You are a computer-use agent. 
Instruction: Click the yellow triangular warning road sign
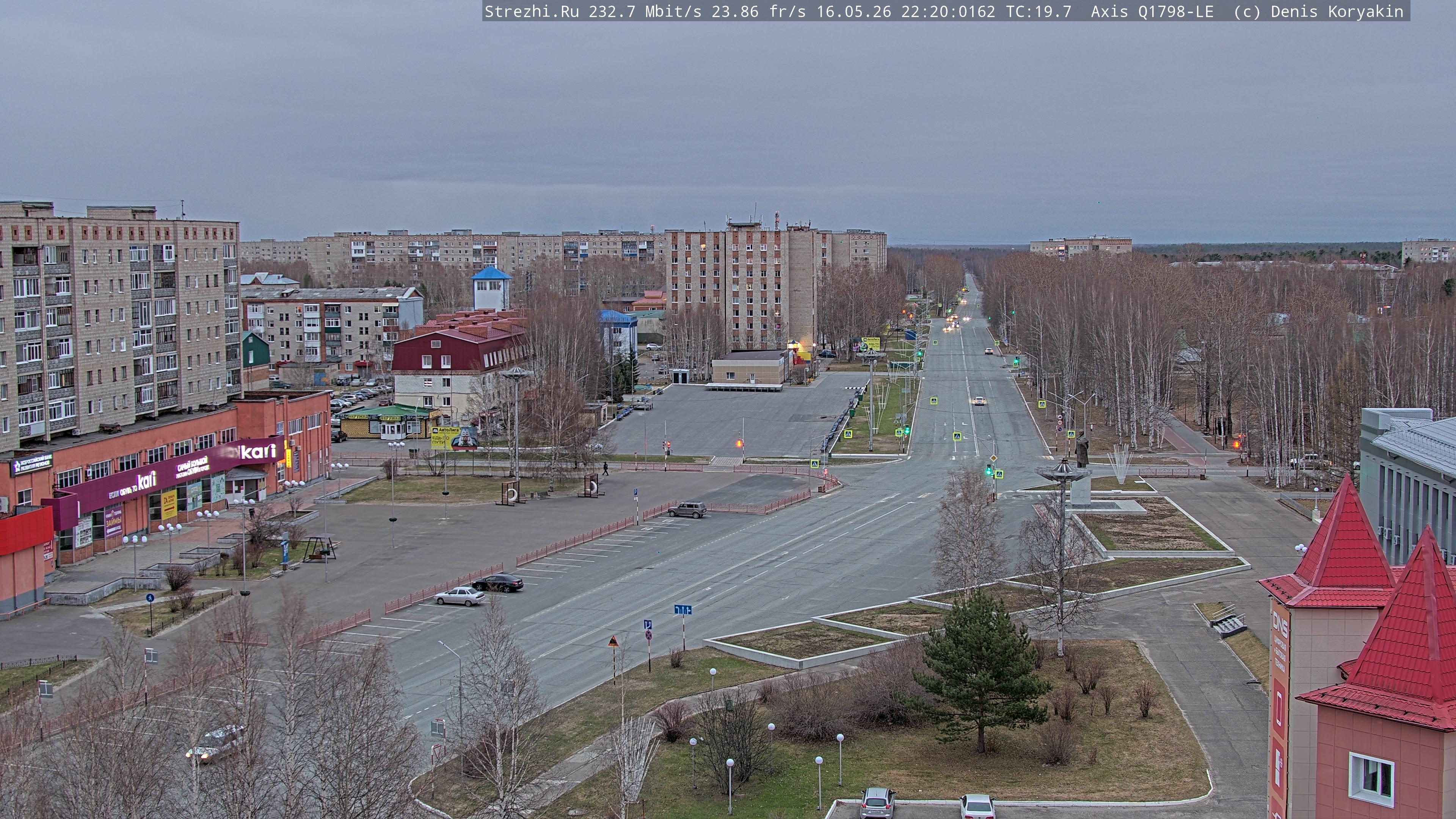coord(613,642)
